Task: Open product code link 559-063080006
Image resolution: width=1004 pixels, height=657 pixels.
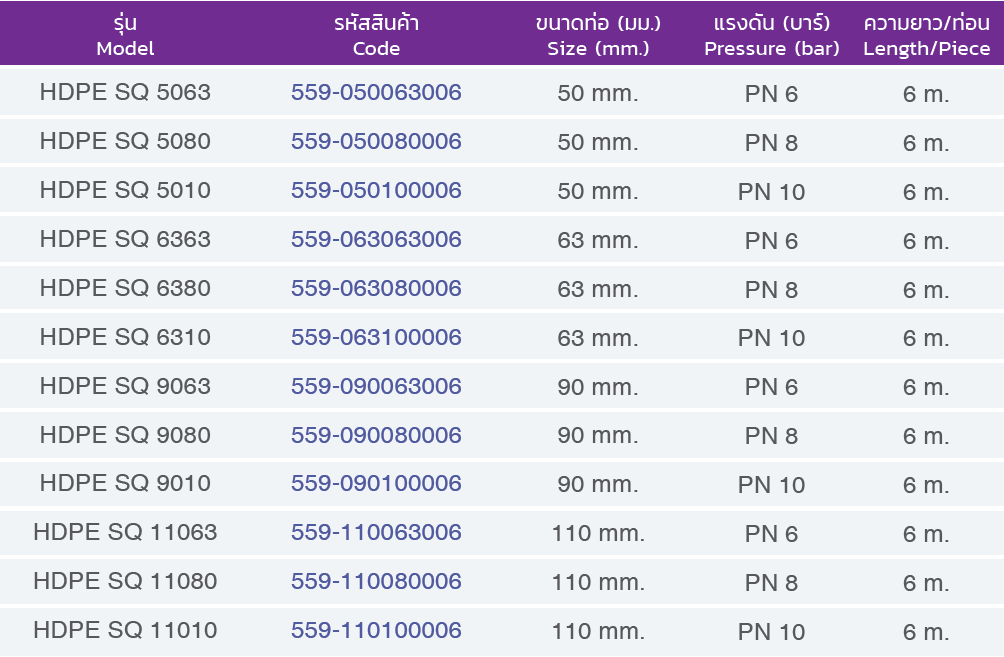Action: coord(376,288)
